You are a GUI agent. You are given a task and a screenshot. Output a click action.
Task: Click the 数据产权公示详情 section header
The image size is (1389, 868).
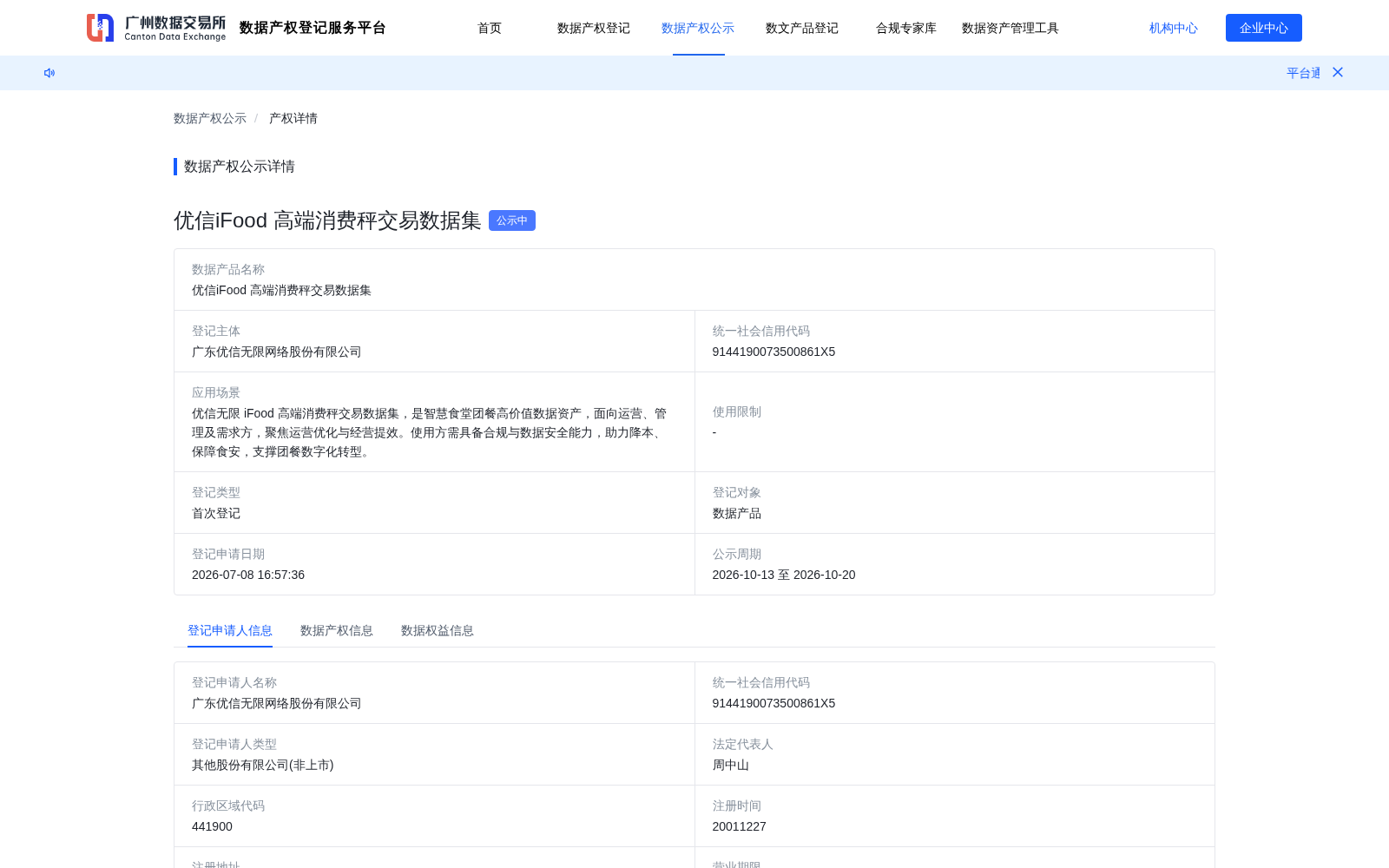(x=240, y=167)
